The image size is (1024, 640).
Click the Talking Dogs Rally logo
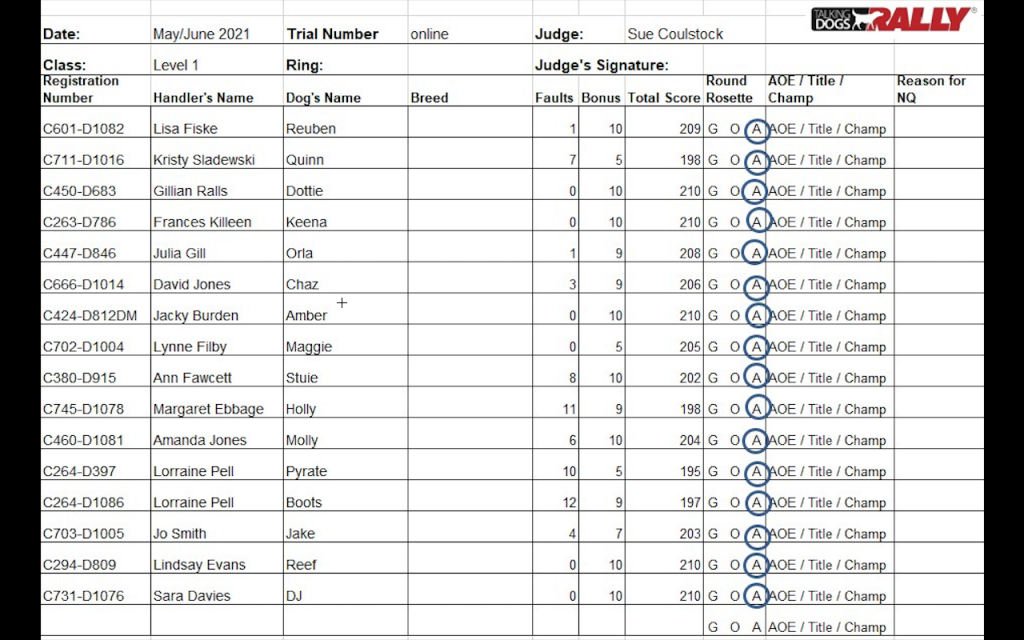(893, 19)
